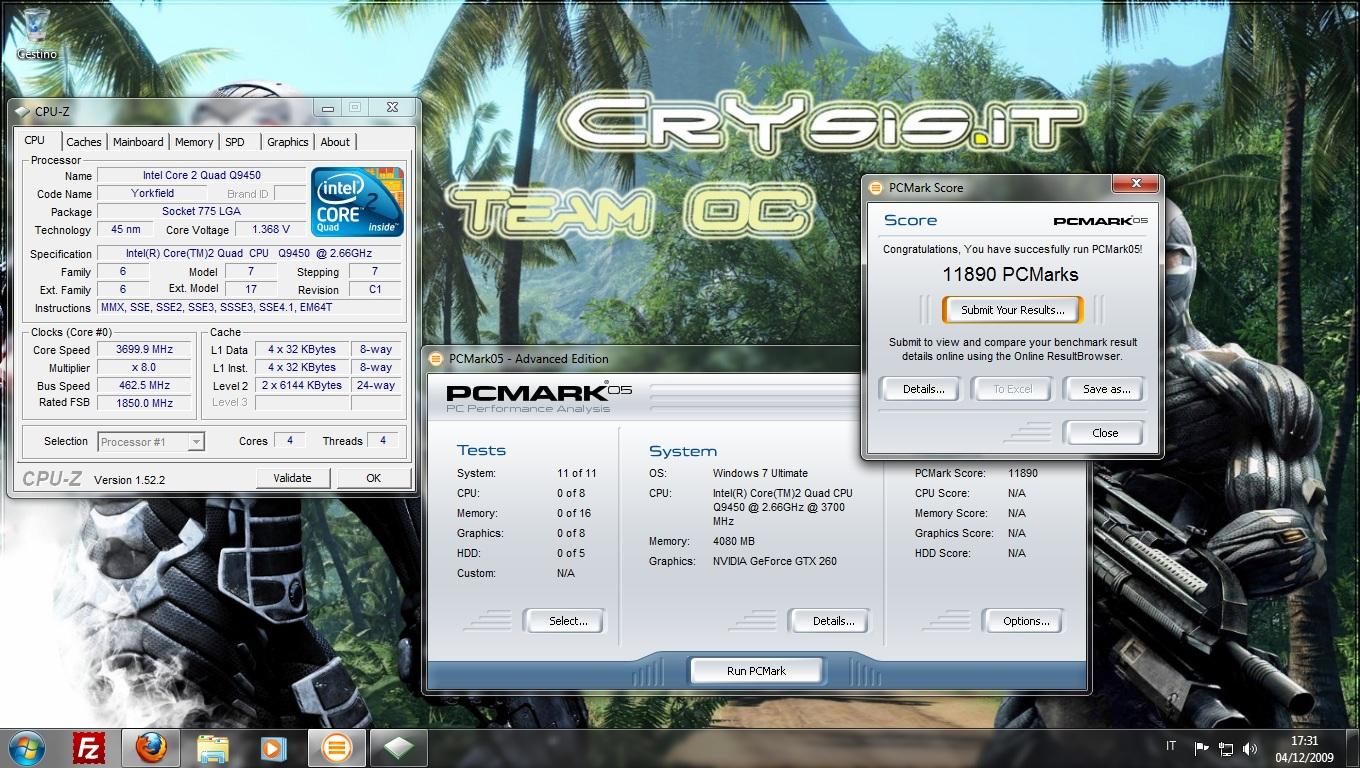1360x768 pixels.
Task: Select the CPU-Z taskbar icon
Action: click(x=399, y=748)
